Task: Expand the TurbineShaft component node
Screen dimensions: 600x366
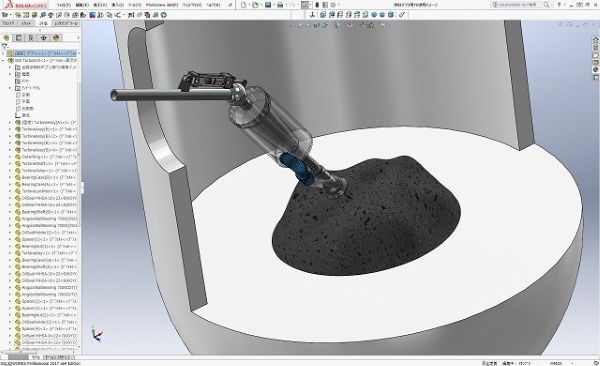Action: (x=10, y=163)
